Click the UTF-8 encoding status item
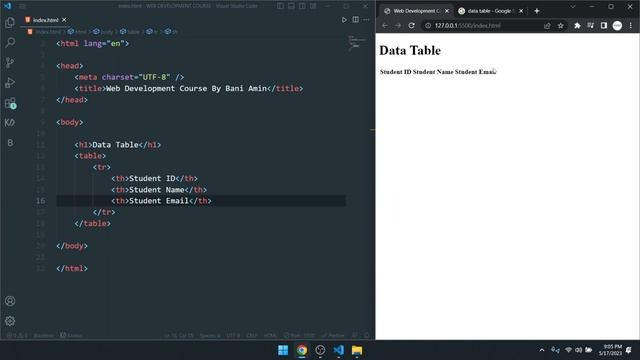640x360 pixels. click(x=233, y=336)
